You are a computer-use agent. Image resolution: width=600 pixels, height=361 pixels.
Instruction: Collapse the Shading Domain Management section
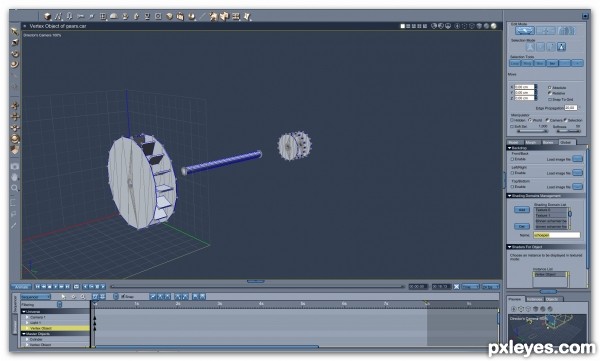point(510,196)
